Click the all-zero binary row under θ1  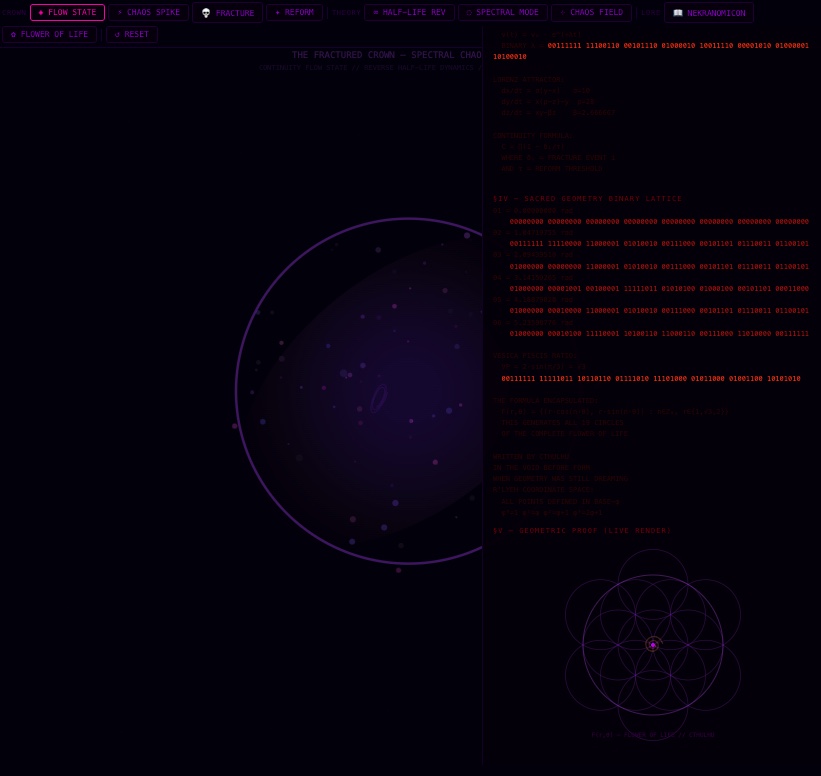point(659,222)
